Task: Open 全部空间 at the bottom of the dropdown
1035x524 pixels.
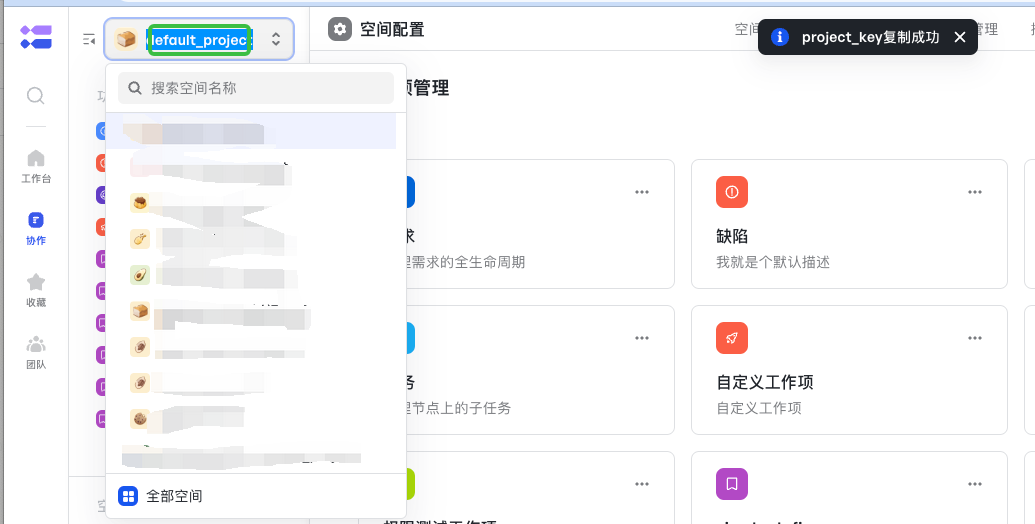Action: pos(256,496)
